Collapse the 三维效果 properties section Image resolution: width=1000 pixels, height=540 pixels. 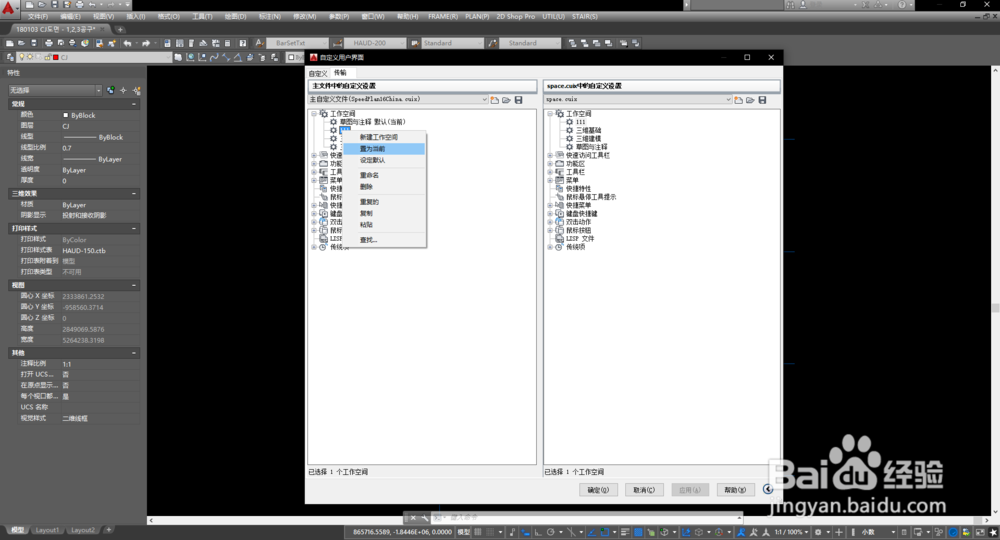134,193
